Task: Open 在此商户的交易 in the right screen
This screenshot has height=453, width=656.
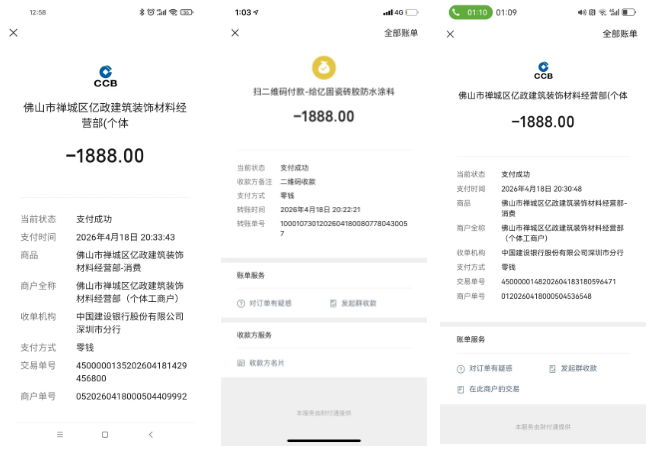Action: (494, 389)
